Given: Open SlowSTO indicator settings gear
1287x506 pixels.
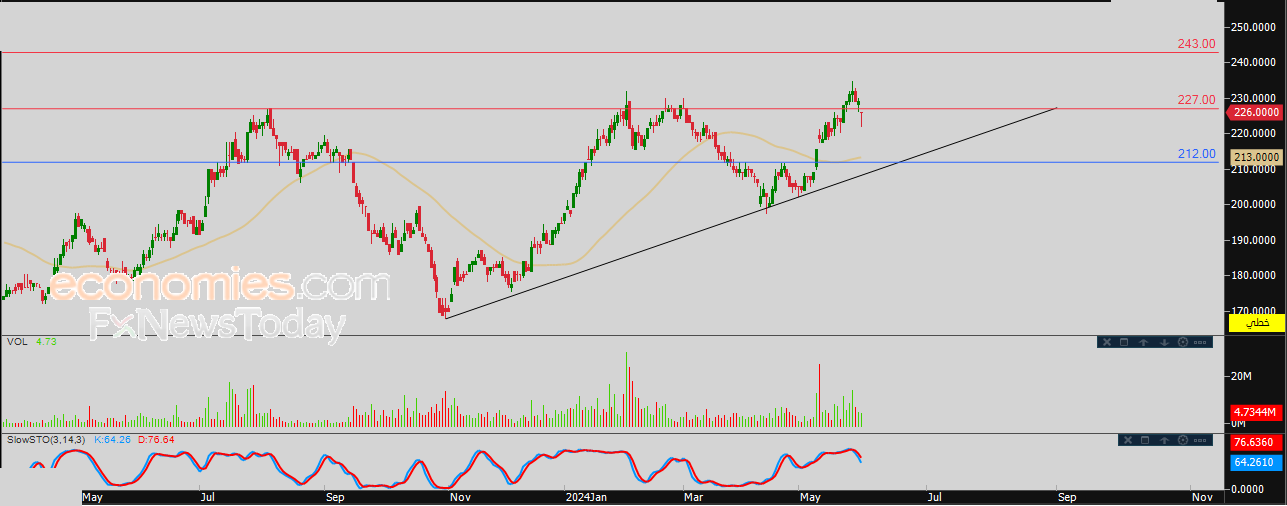Looking at the screenshot, I should [x=1184, y=440].
